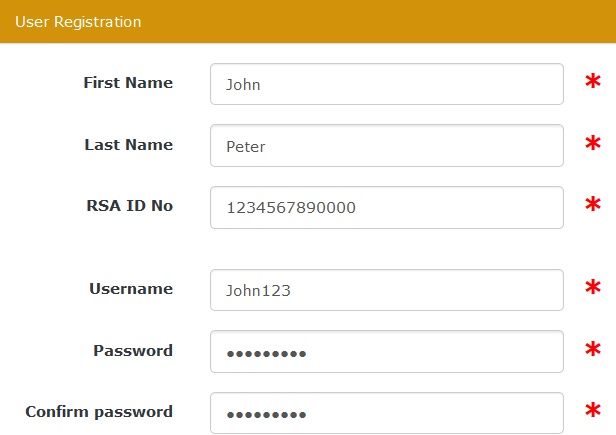Click the required asterisk next to Username
Screen dimensions: 616x435
pyautogui.click(x=594, y=290)
